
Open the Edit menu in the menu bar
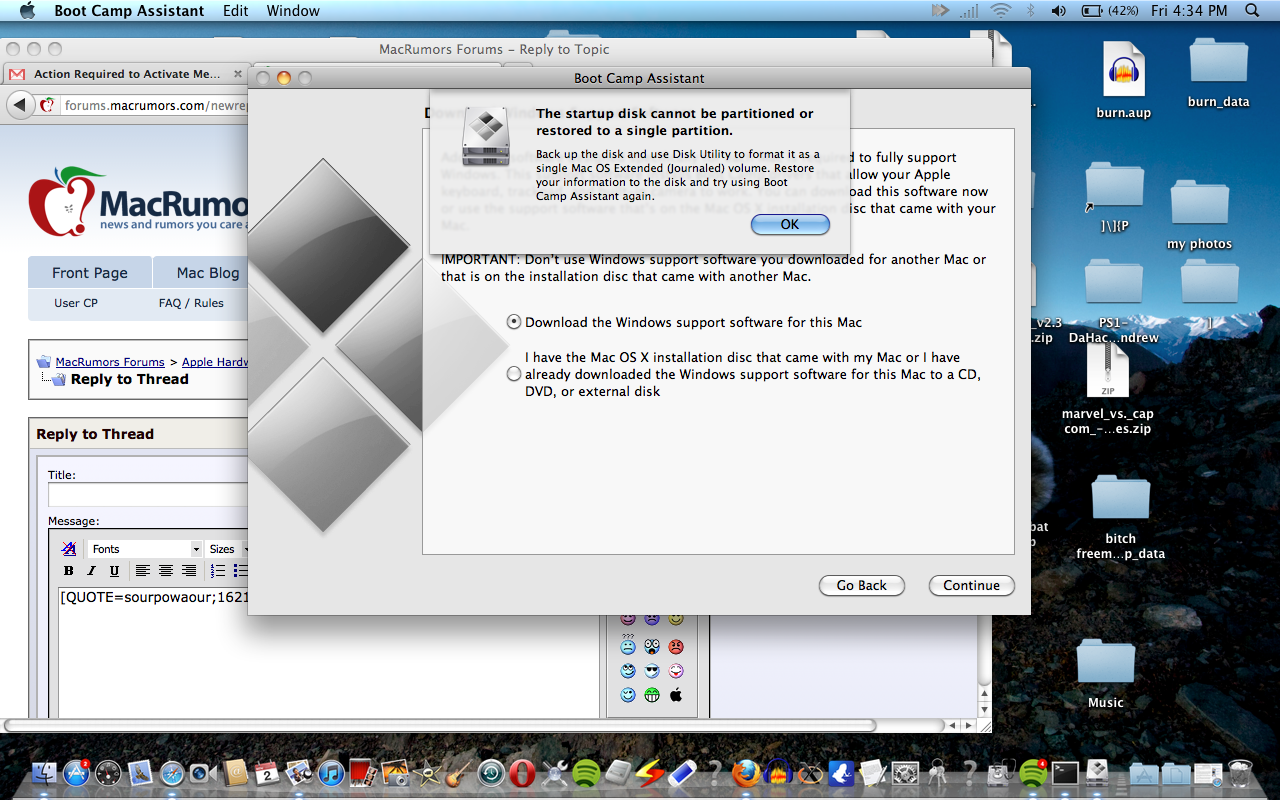[x=236, y=11]
